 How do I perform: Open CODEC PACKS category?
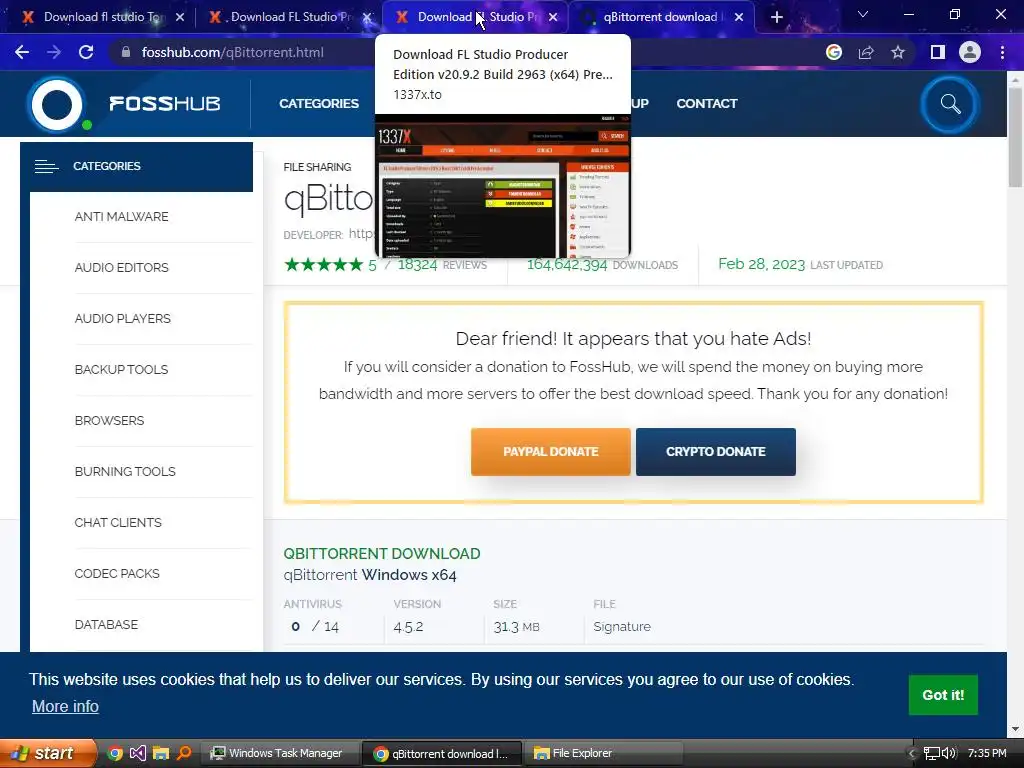pyautogui.click(x=117, y=573)
